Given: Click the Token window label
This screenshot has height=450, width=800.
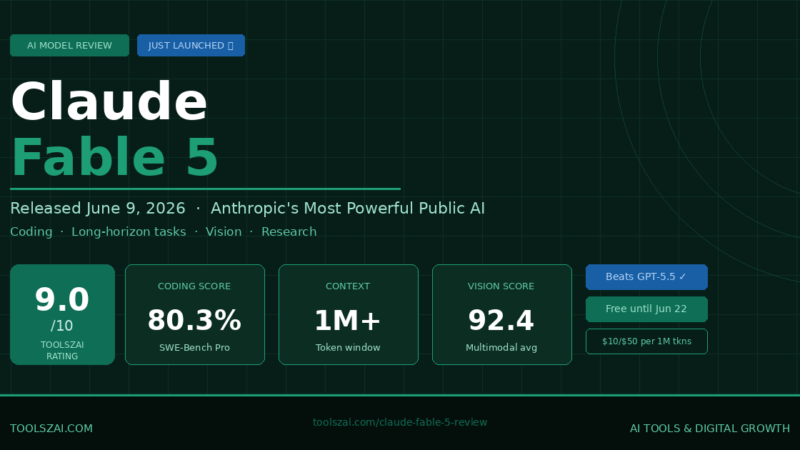Looking at the screenshot, I should [x=348, y=347].
